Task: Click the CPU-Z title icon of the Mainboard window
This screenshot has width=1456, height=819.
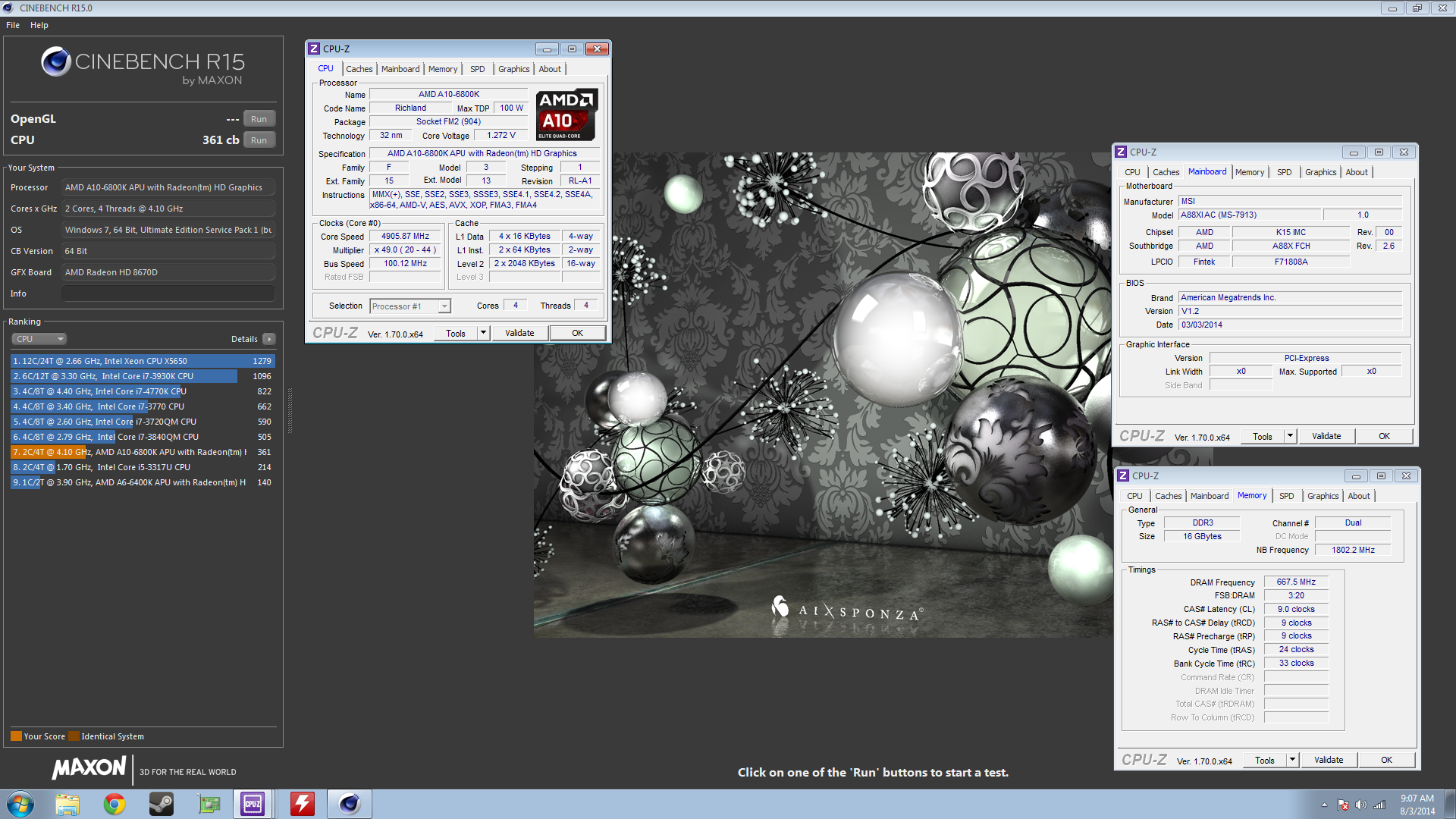Action: pos(1121,152)
